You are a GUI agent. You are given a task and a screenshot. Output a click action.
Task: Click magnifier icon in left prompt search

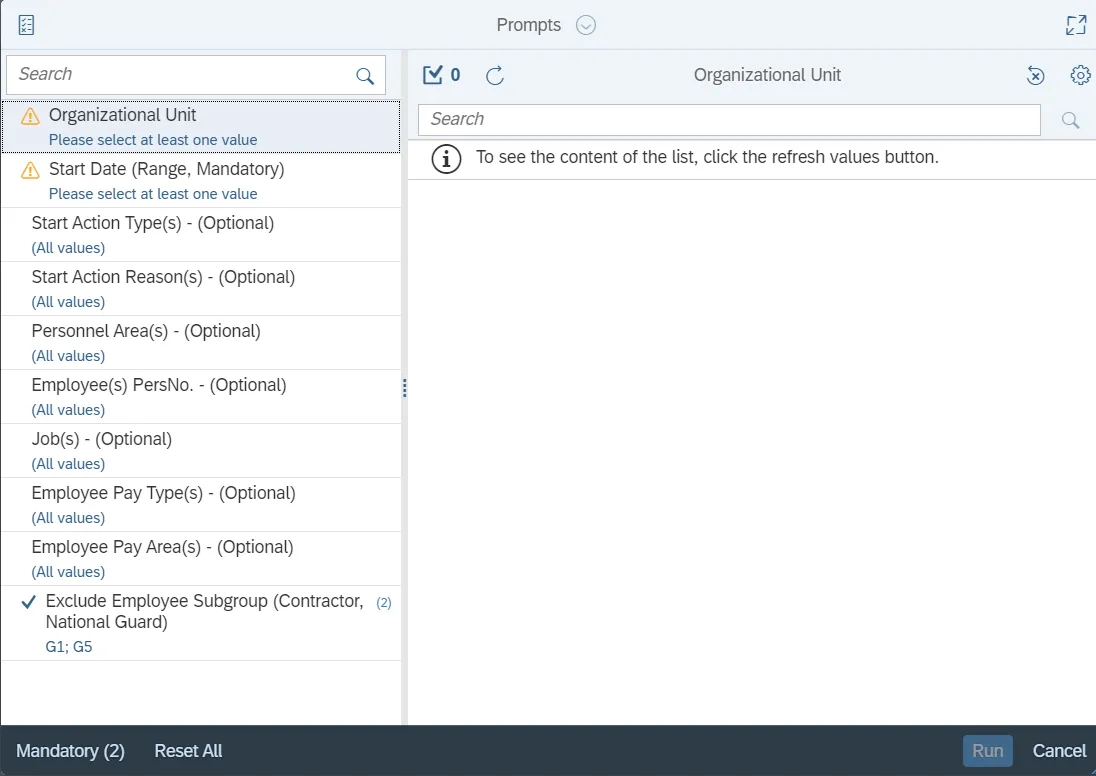365,76
